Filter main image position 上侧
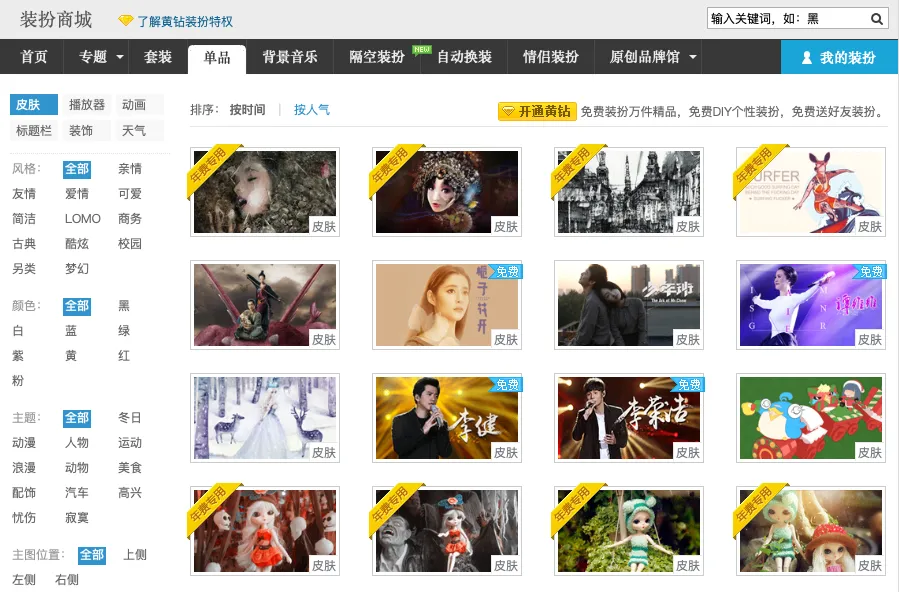 135,555
